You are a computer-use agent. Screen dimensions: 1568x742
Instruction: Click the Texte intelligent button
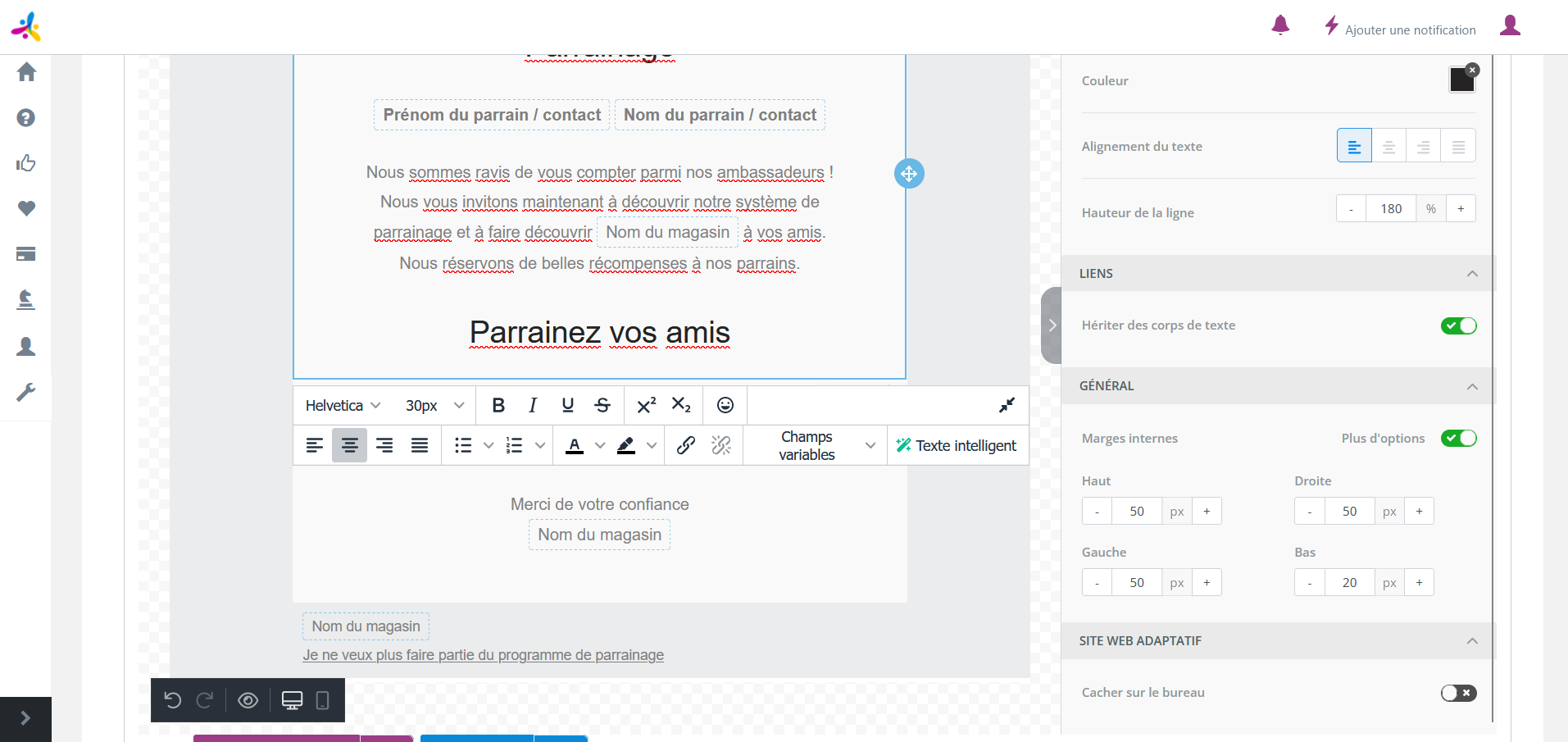[957, 445]
